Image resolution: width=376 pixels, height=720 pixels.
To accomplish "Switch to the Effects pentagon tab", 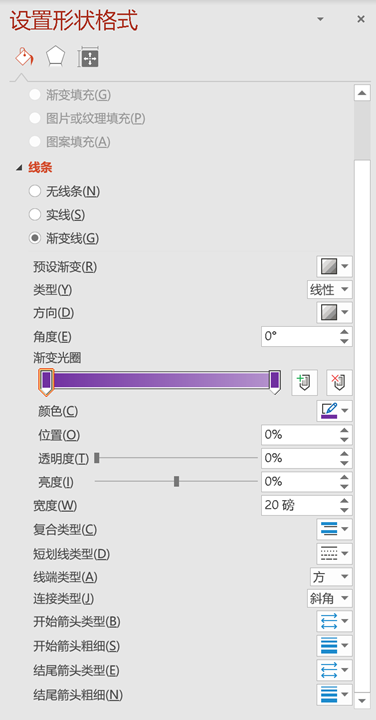I will pos(56,57).
